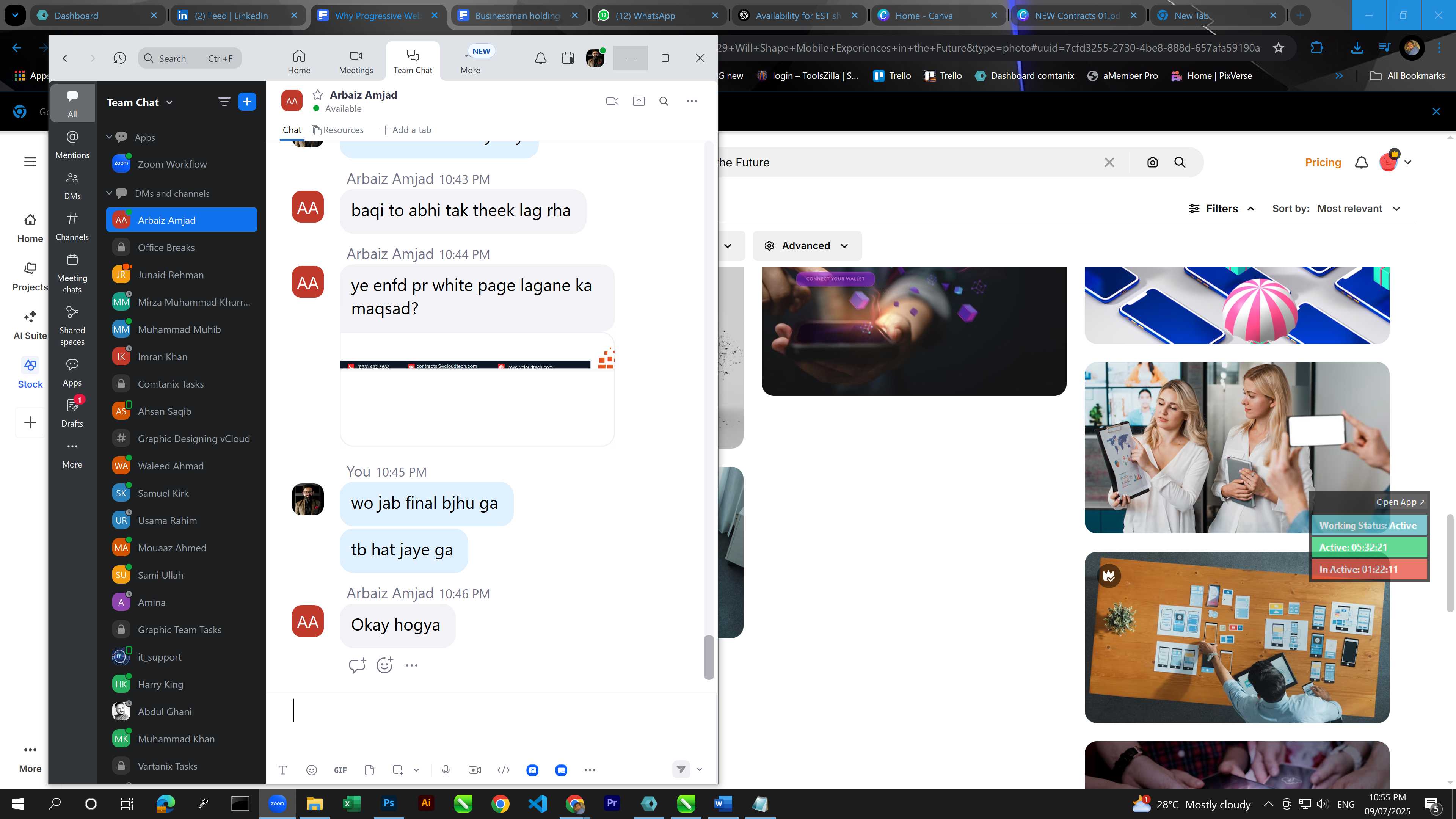Open the white page image attachment
The height and width of the screenshot is (819, 1456).
[477, 389]
